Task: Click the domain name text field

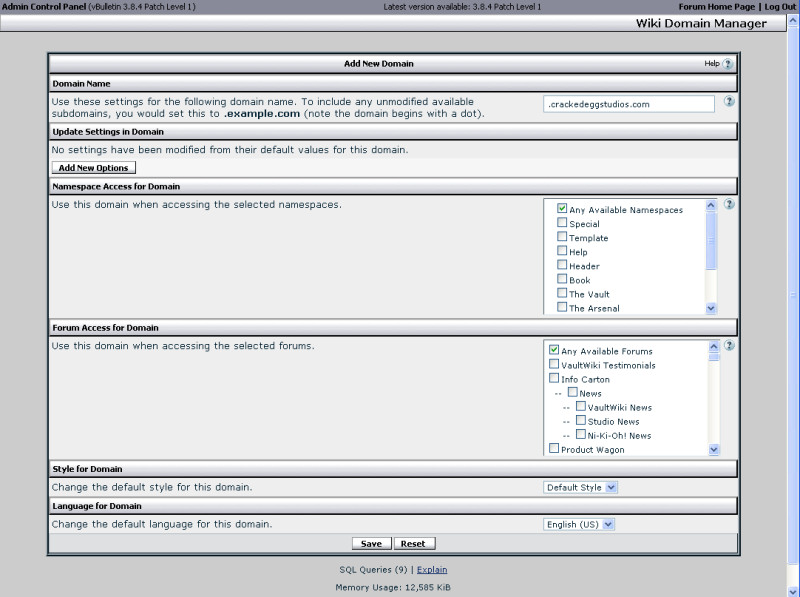Action: point(629,104)
